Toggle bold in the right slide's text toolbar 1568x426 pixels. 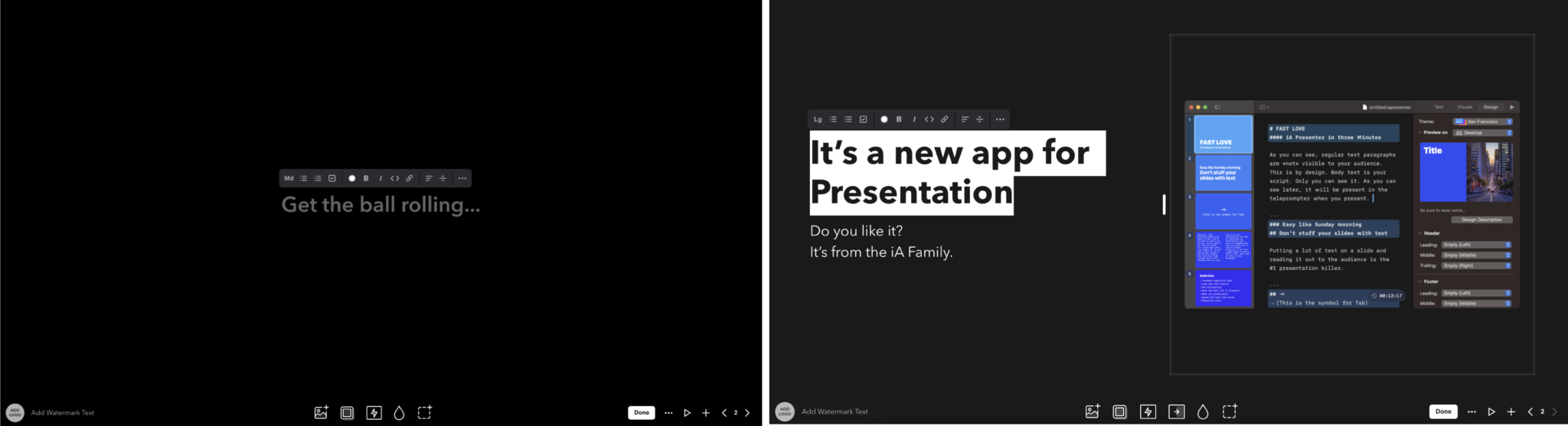click(x=899, y=119)
